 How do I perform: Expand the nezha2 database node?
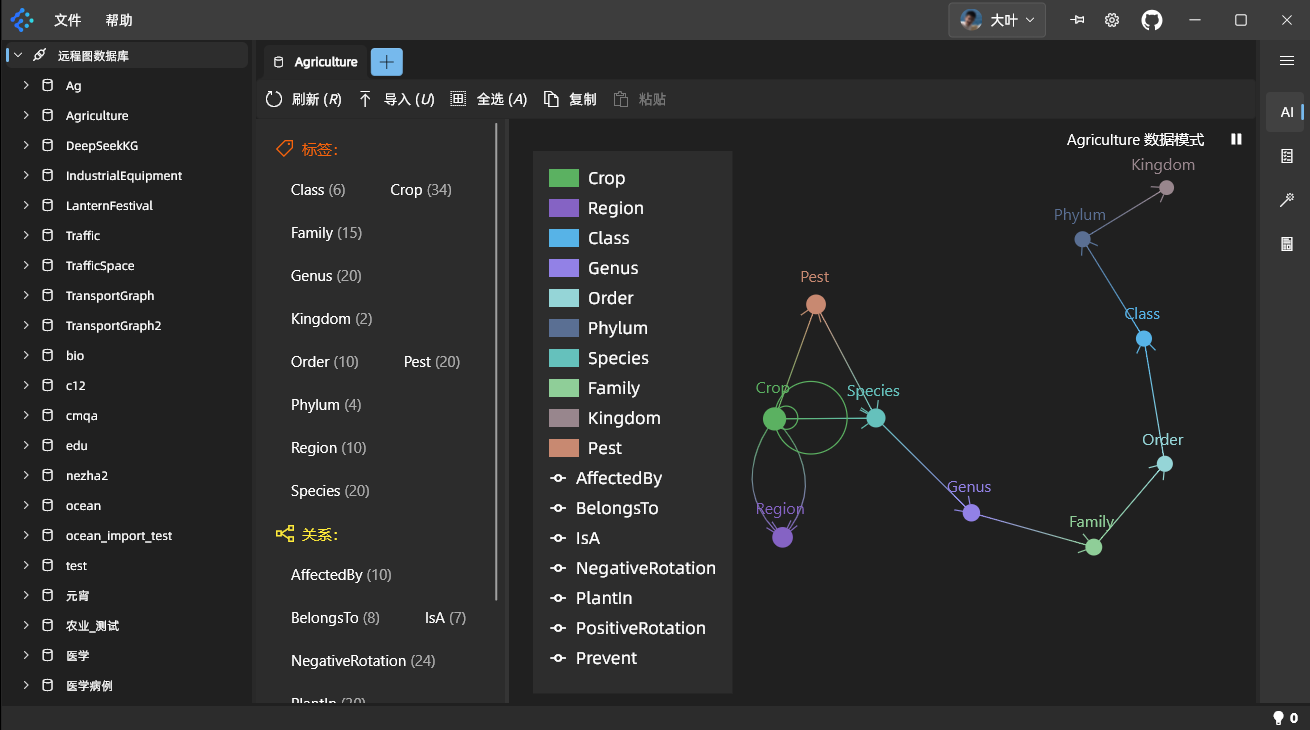tap(25, 475)
